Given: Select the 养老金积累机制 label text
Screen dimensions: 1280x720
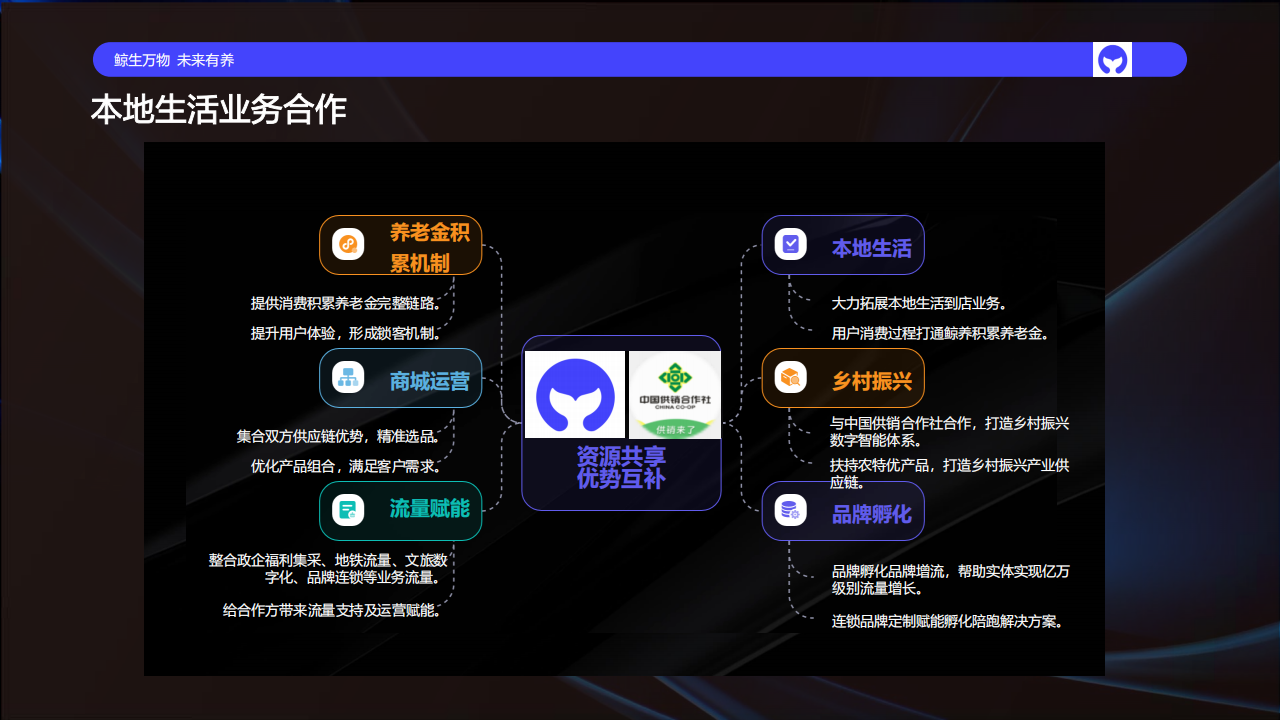Looking at the screenshot, I should point(429,247).
